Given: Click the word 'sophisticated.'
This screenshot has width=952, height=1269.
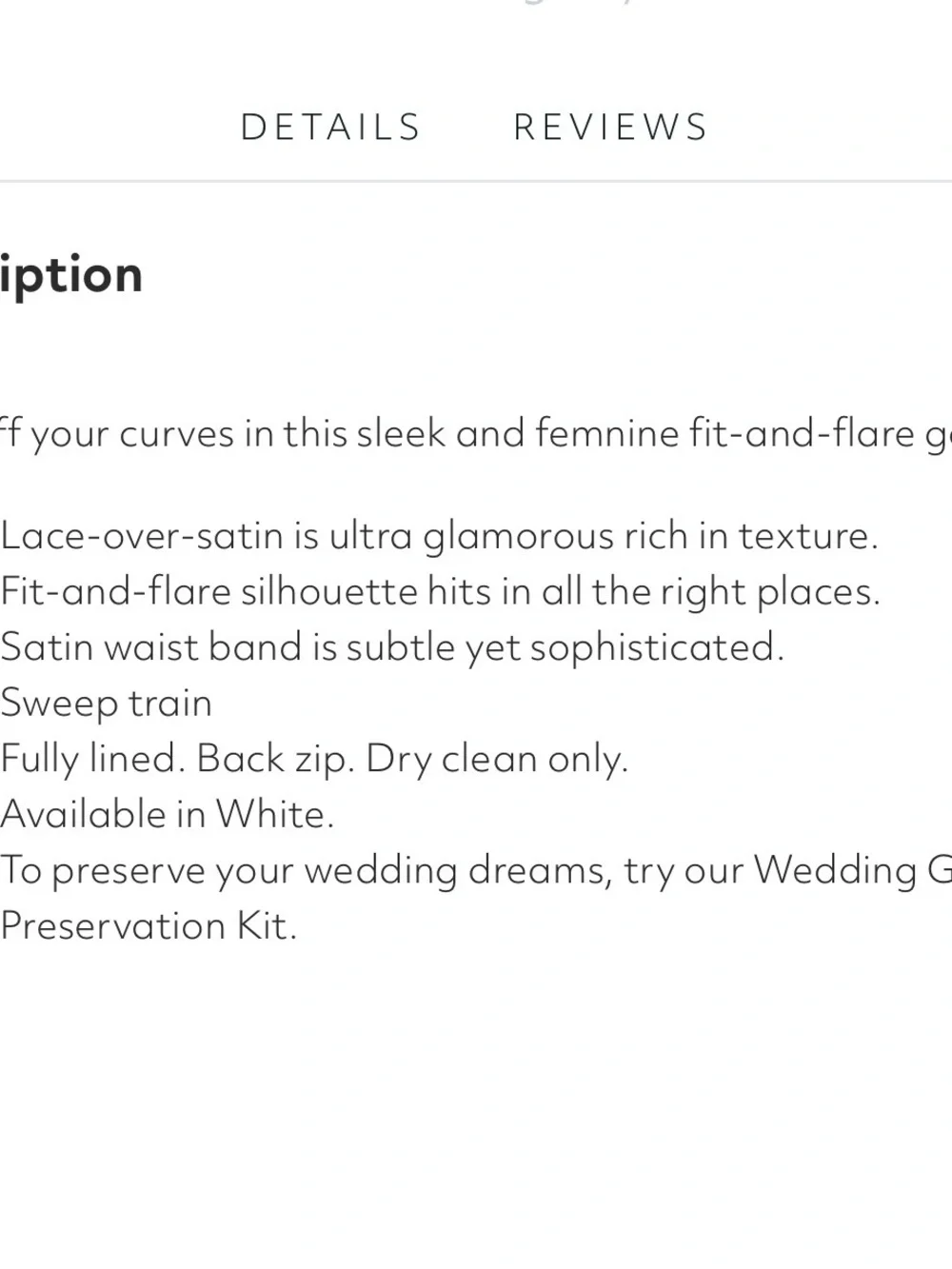Looking at the screenshot, I should (657, 648).
